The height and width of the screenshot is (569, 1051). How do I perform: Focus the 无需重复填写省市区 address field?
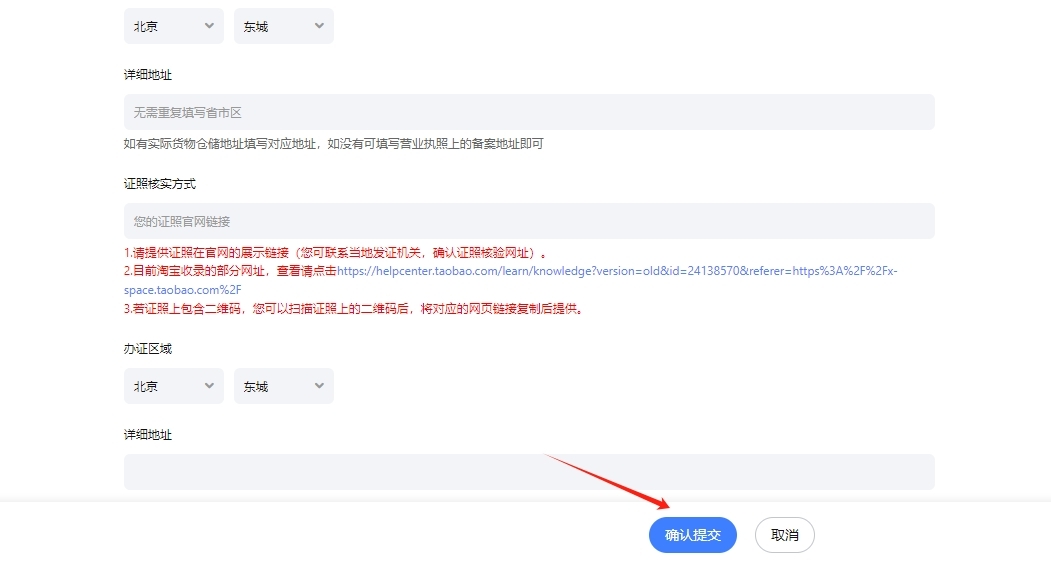pyautogui.click(x=528, y=112)
